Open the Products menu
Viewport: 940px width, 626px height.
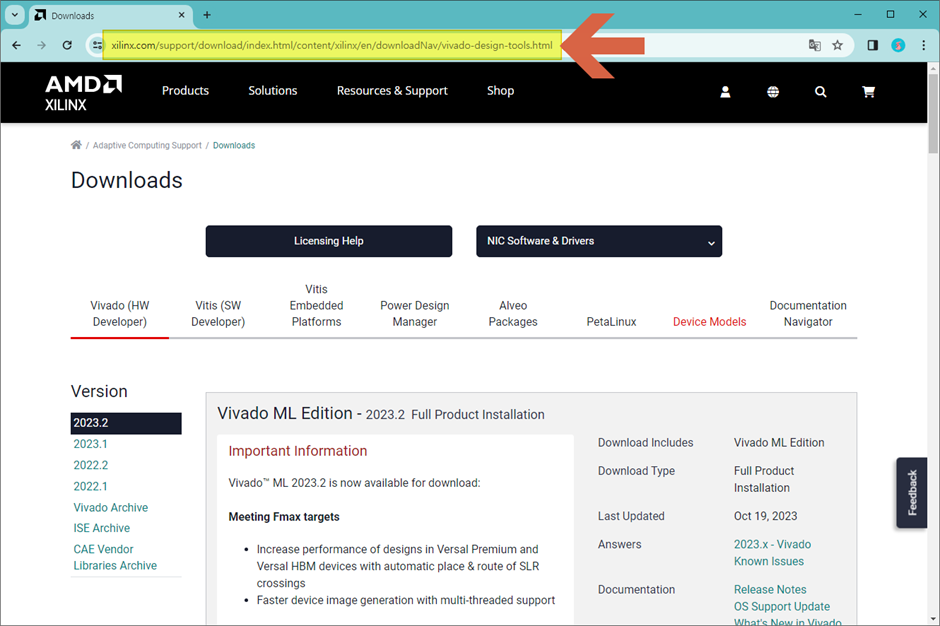pyautogui.click(x=185, y=91)
